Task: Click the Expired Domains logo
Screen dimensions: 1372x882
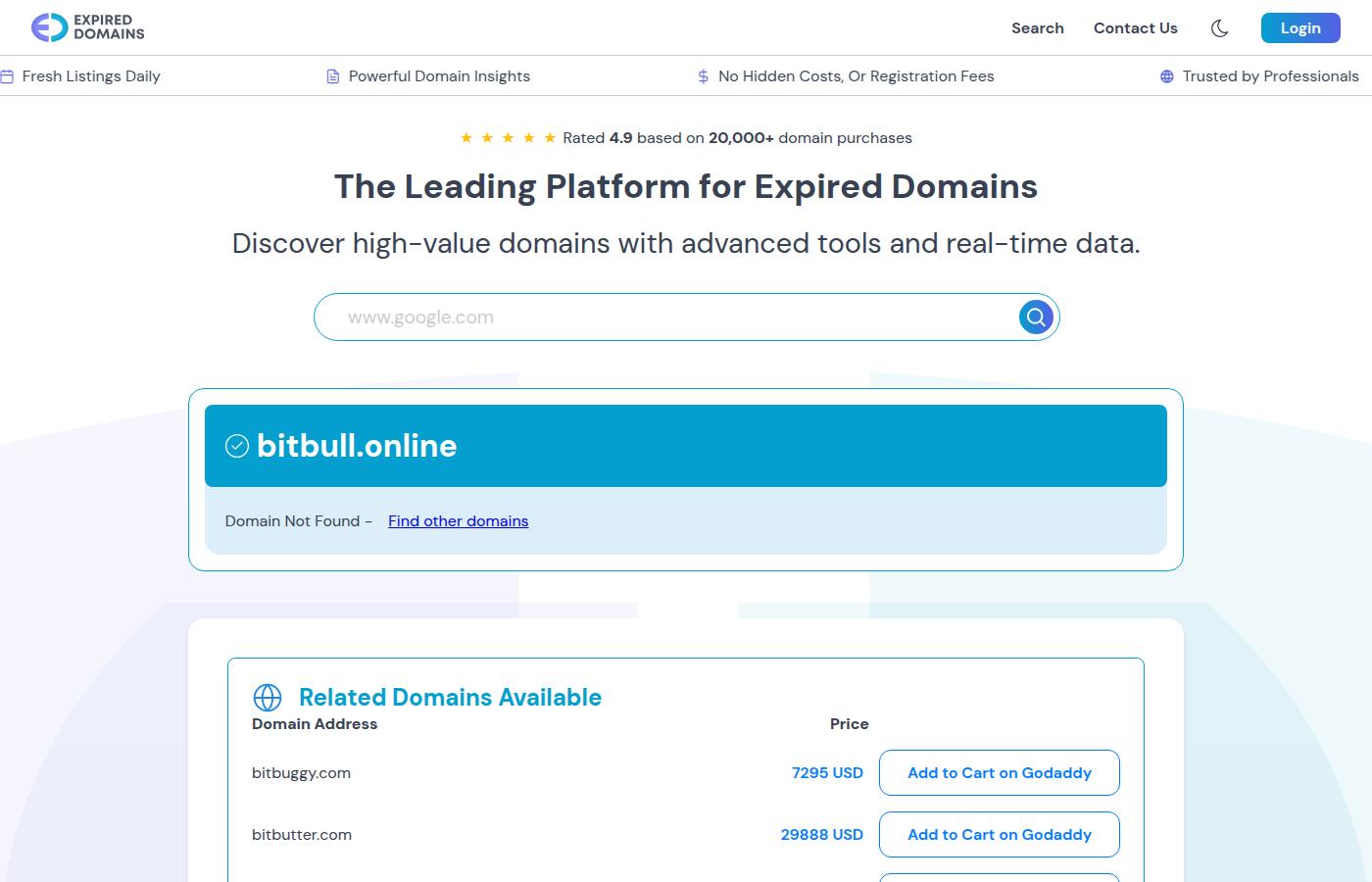Action: [87, 27]
